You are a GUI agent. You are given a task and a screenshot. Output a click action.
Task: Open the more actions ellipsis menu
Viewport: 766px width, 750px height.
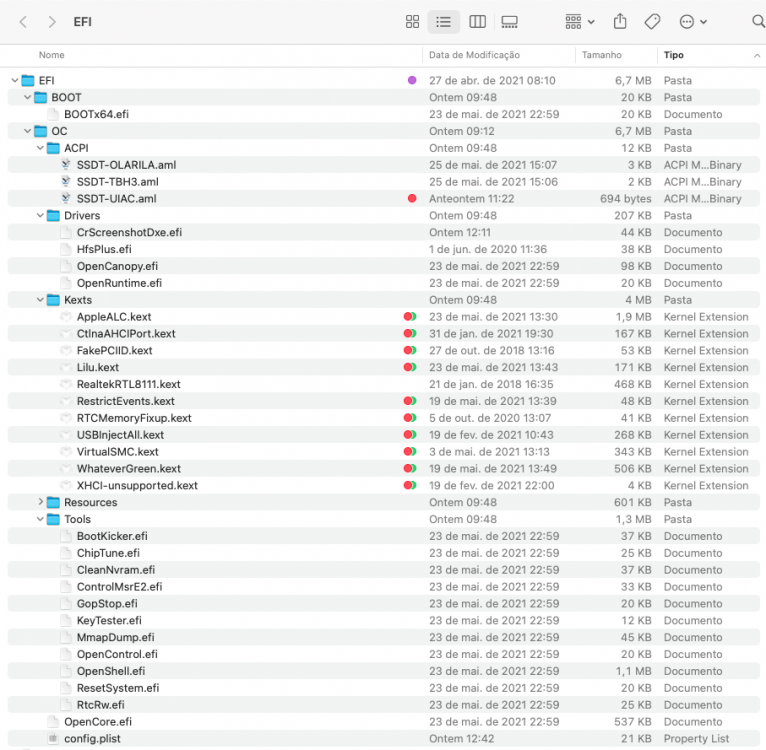point(693,21)
